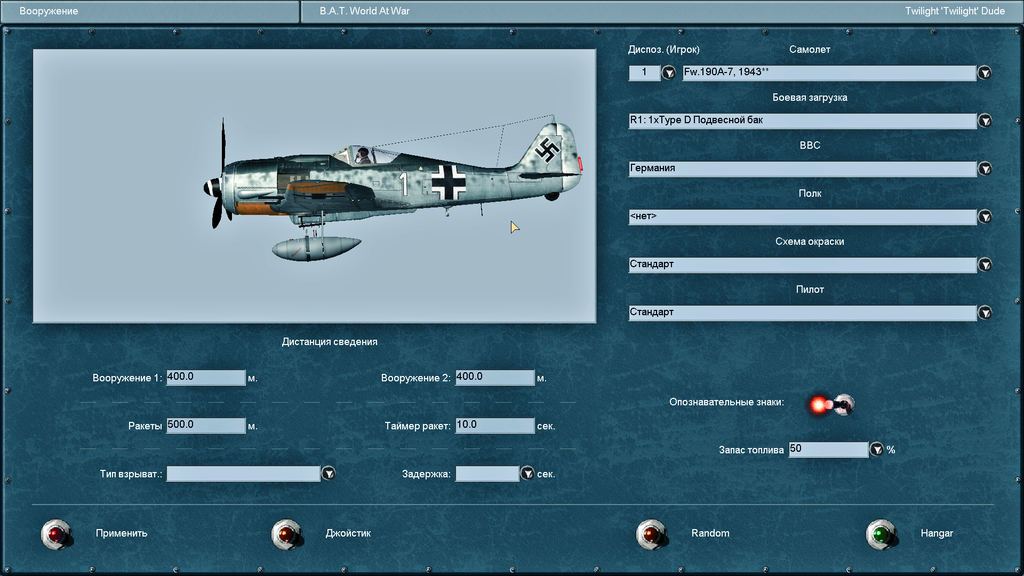Click the Запас топлива value field
The height and width of the screenshot is (576, 1024).
(x=828, y=449)
